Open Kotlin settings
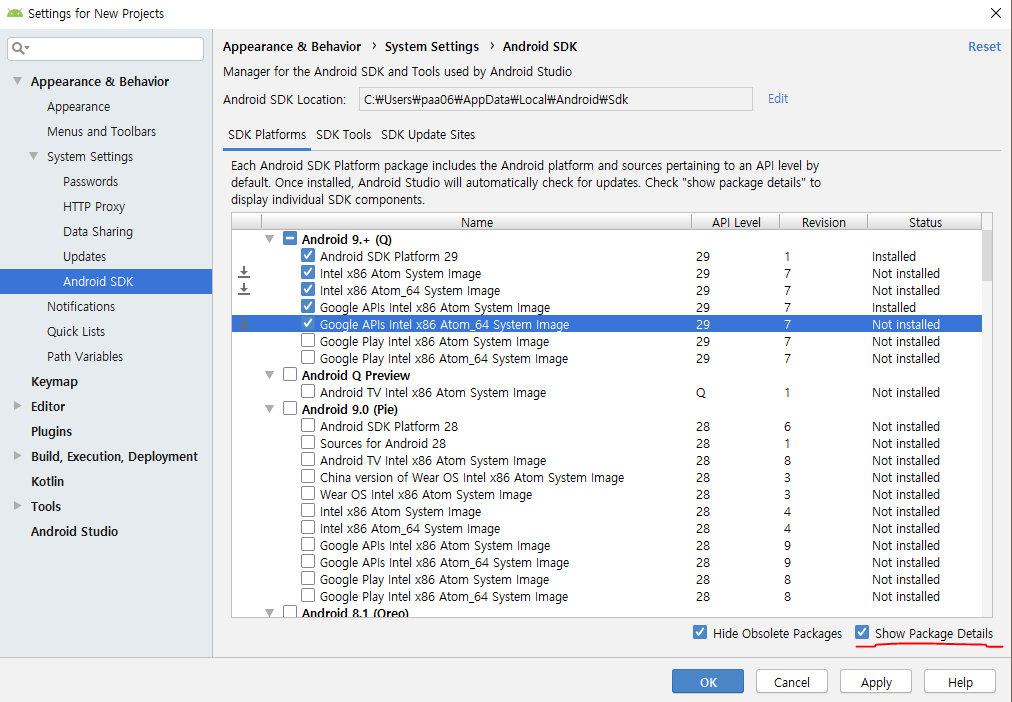 point(47,481)
